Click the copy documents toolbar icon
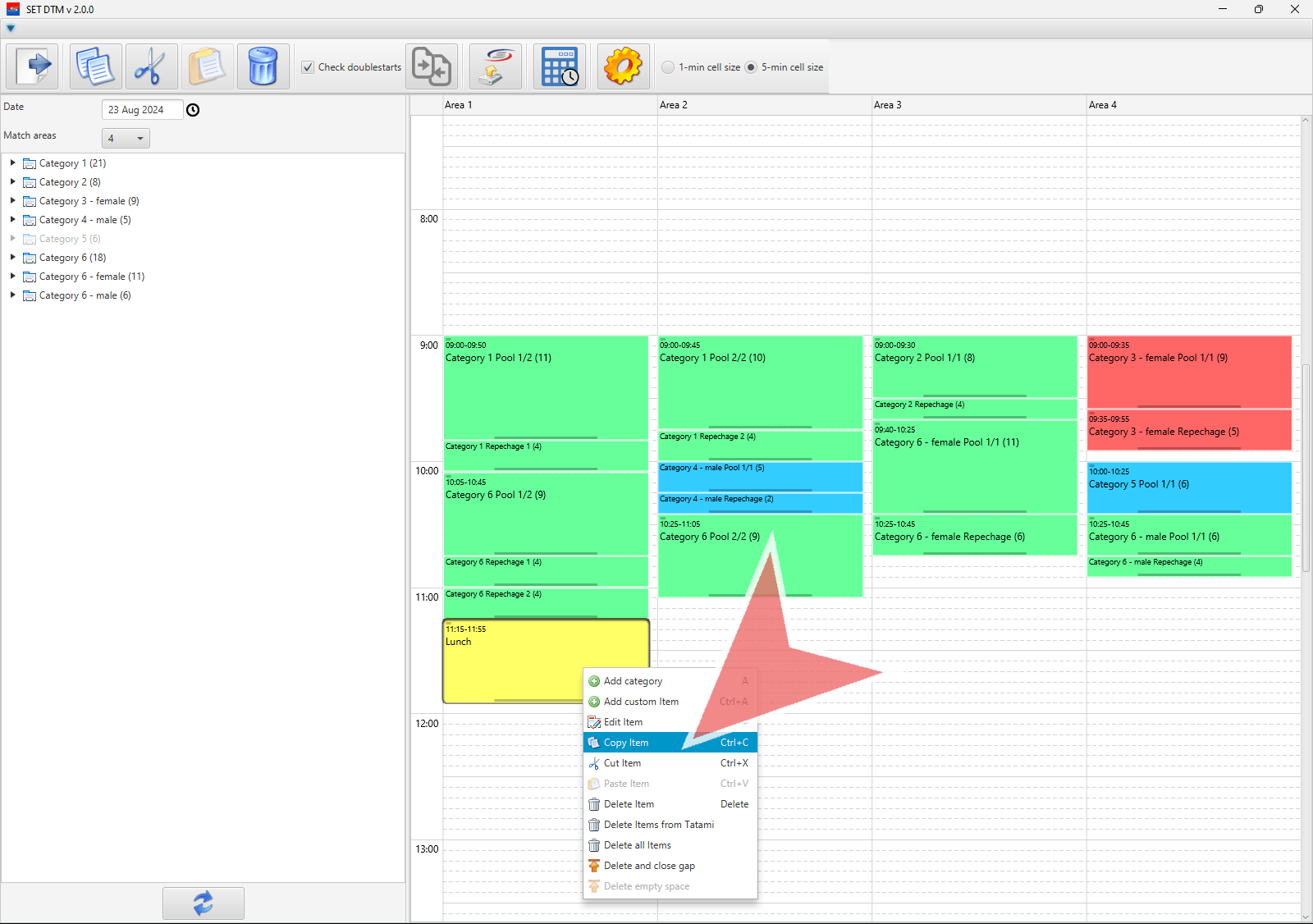The height and width of the screenshot is (924, 1313). (95, 66)
